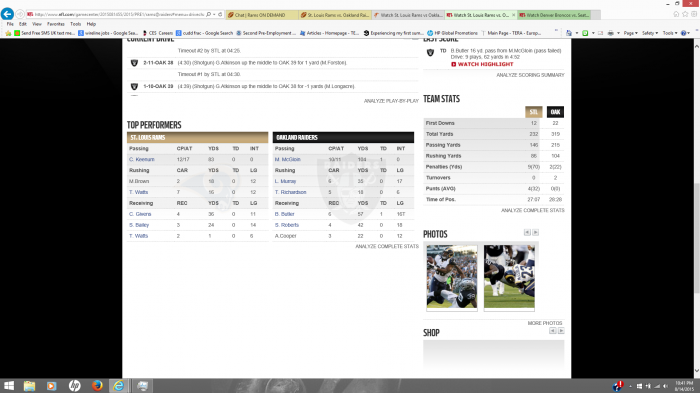Screen dimensions: 700x393
Task: Open player link L. Murray
Action: [285, 181]
